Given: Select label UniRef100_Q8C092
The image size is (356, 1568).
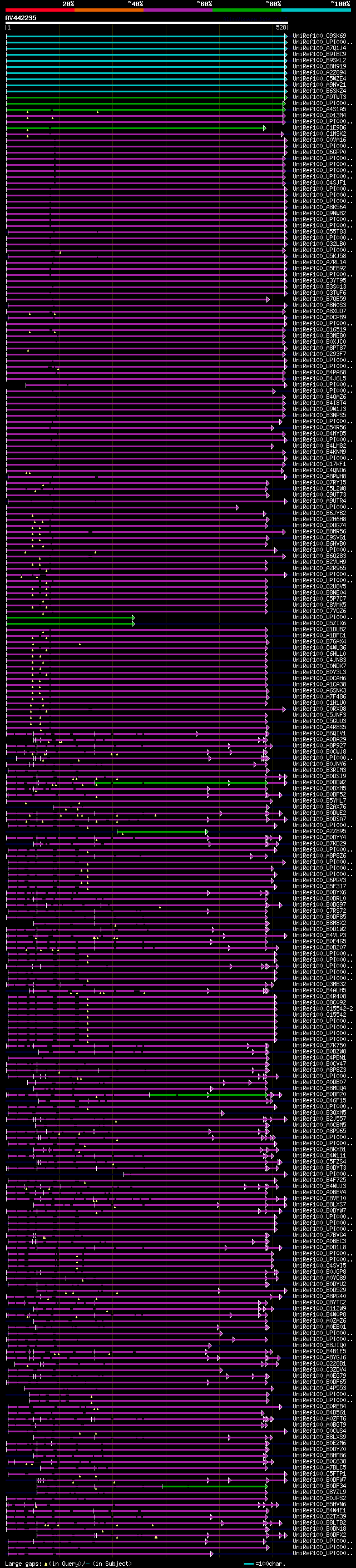Looking at the screenshot, I should tap(319, 1002).
